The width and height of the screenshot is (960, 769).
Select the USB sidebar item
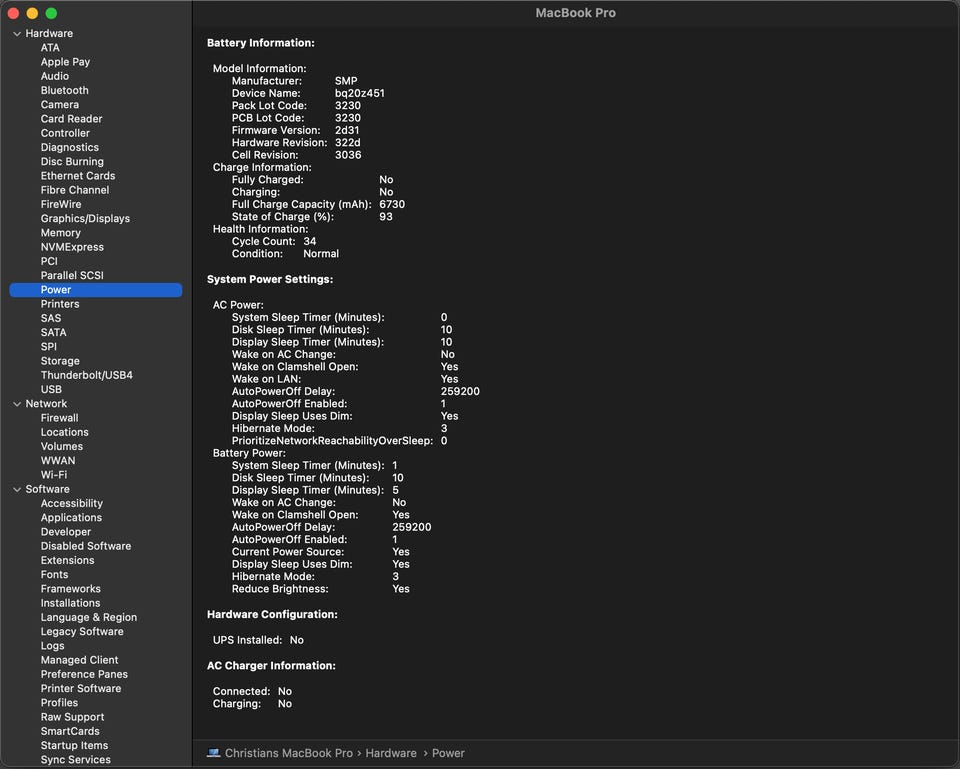click(51, 390)
